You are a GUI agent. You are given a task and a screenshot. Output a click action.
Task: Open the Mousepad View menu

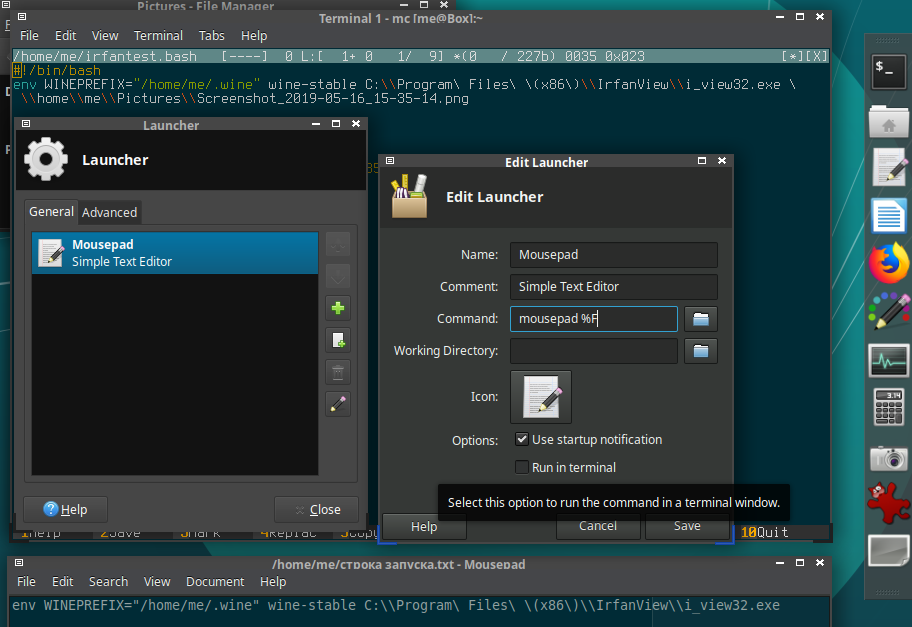point(157,582)
